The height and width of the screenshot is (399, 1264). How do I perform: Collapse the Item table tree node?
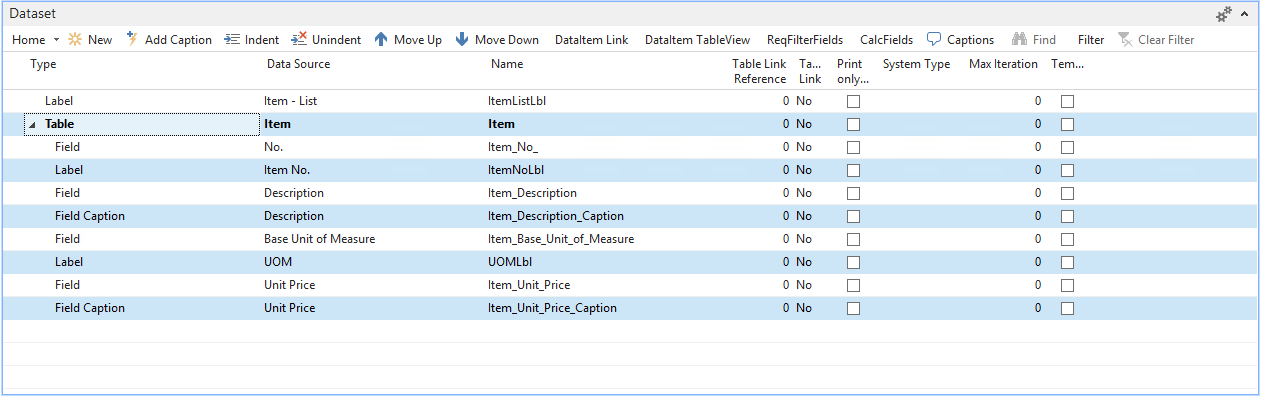coord(32,125)
